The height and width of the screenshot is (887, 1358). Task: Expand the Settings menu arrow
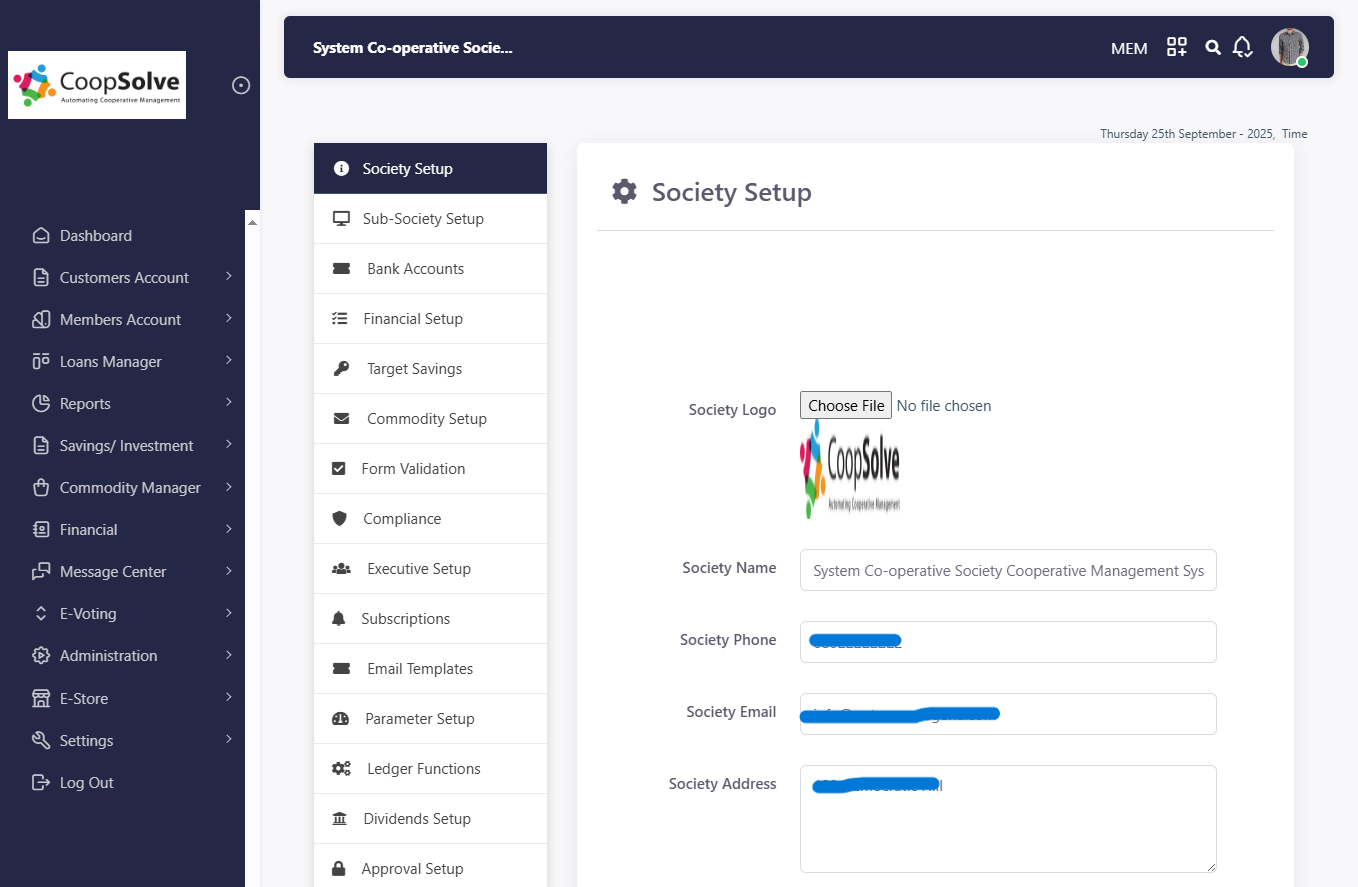pos(228,740)
